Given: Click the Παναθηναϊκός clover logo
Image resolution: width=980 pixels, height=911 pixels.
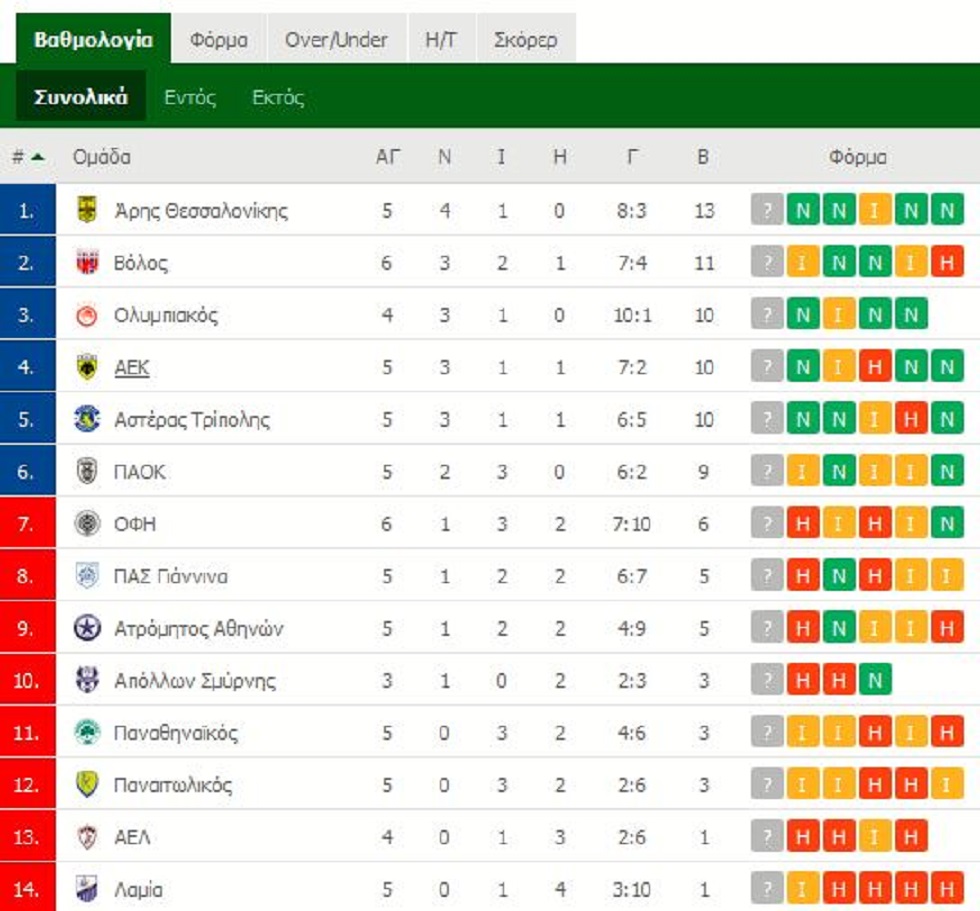Looking at the screenshot, I should pyautogui.click(x=87, y=732).
